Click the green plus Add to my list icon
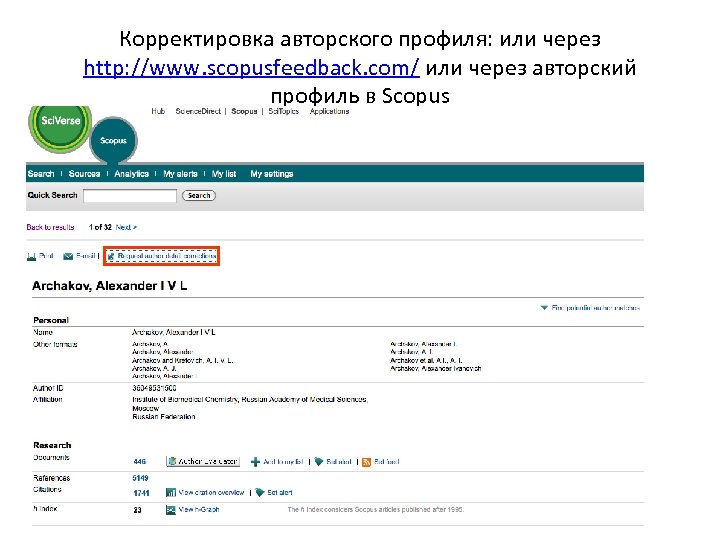This screenshot has height=540, width=720. tap(255, 462)
